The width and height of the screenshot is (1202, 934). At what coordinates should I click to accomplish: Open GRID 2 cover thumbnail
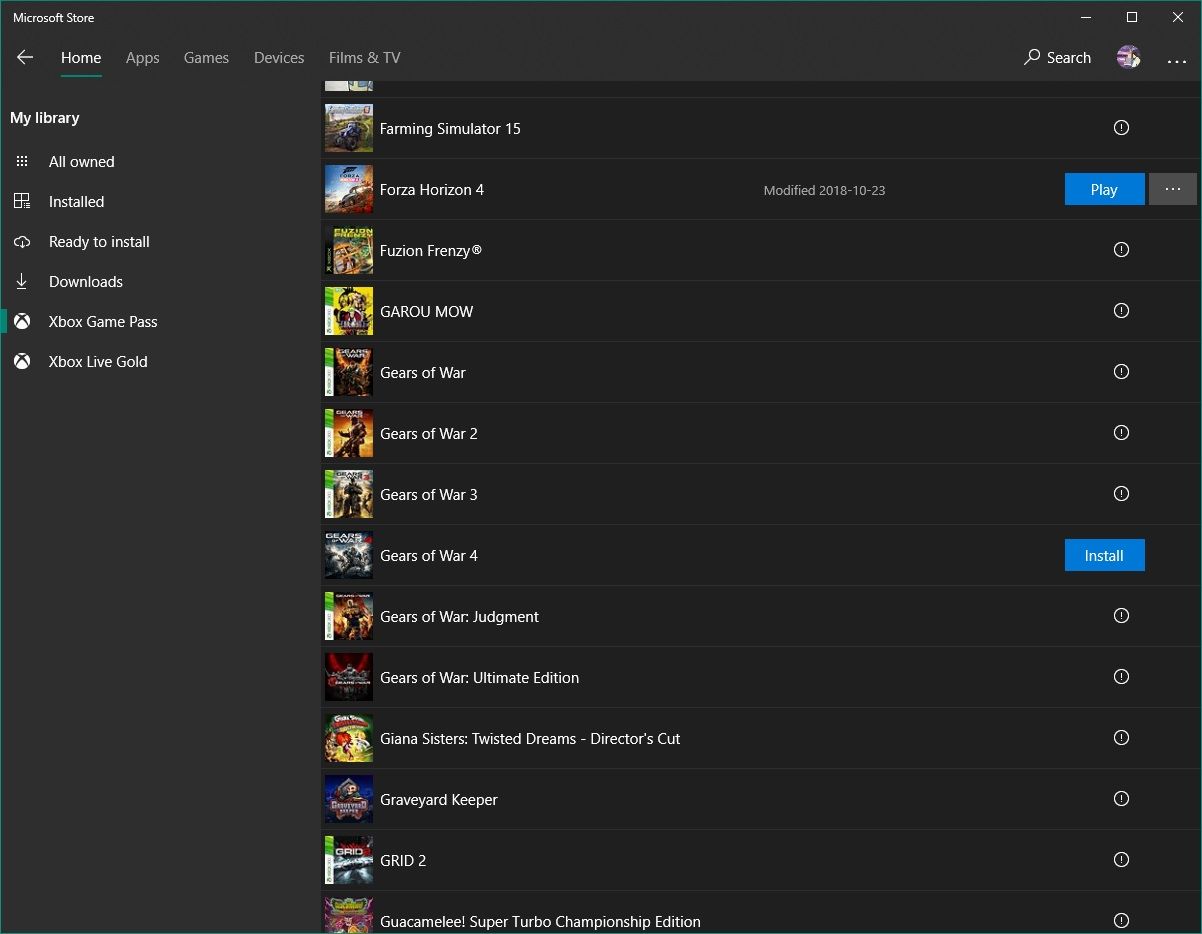349,860
